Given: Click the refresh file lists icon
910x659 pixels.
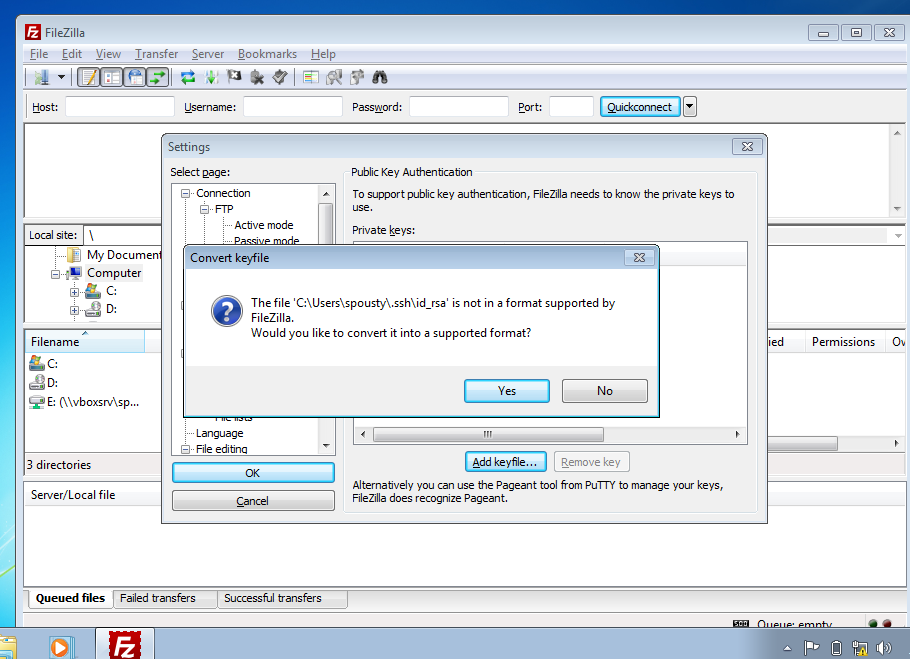Looking at the screenshot, I should point(188,77).
